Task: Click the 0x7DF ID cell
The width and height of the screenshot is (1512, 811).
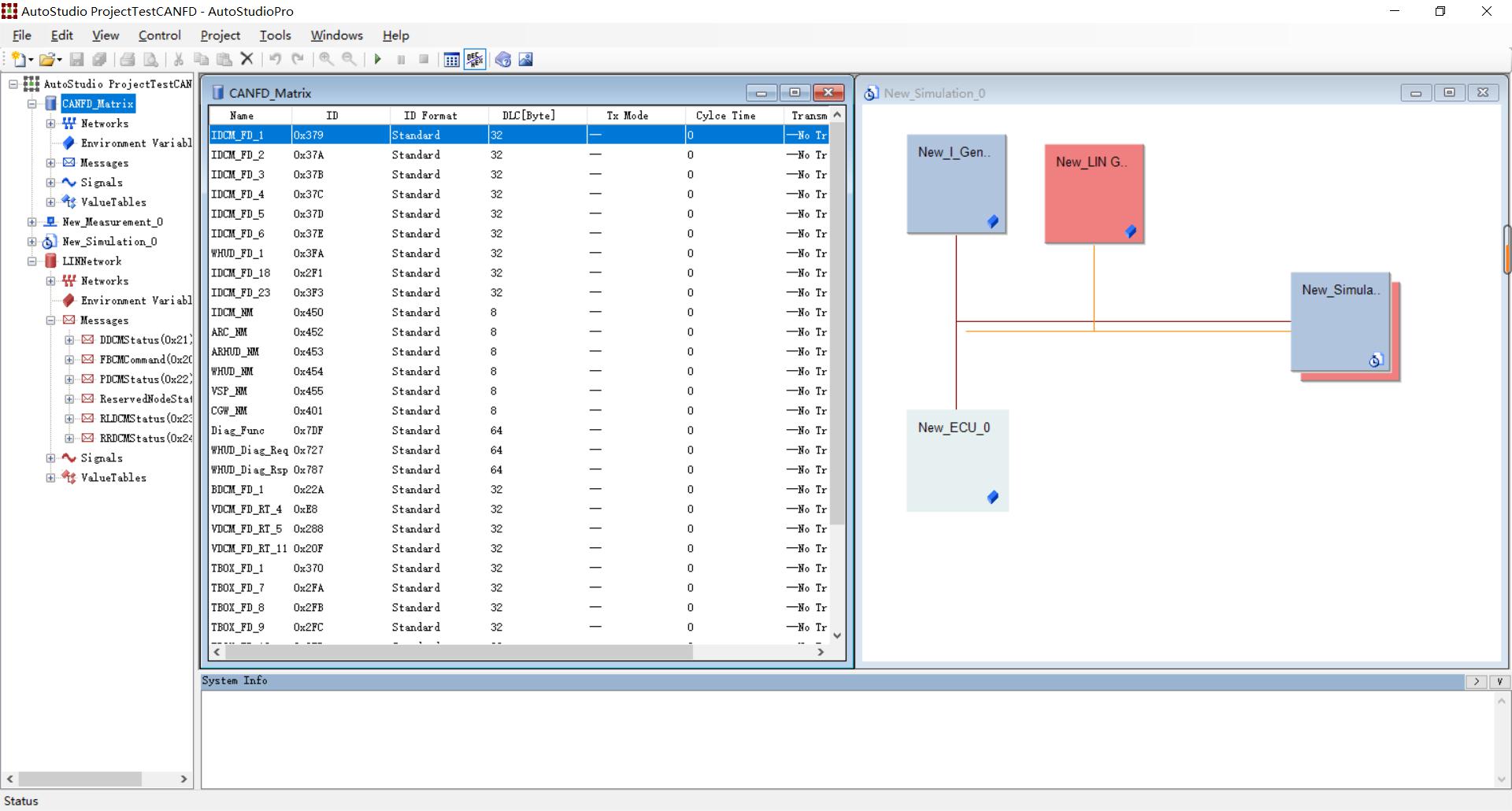Action: (340, 430)
